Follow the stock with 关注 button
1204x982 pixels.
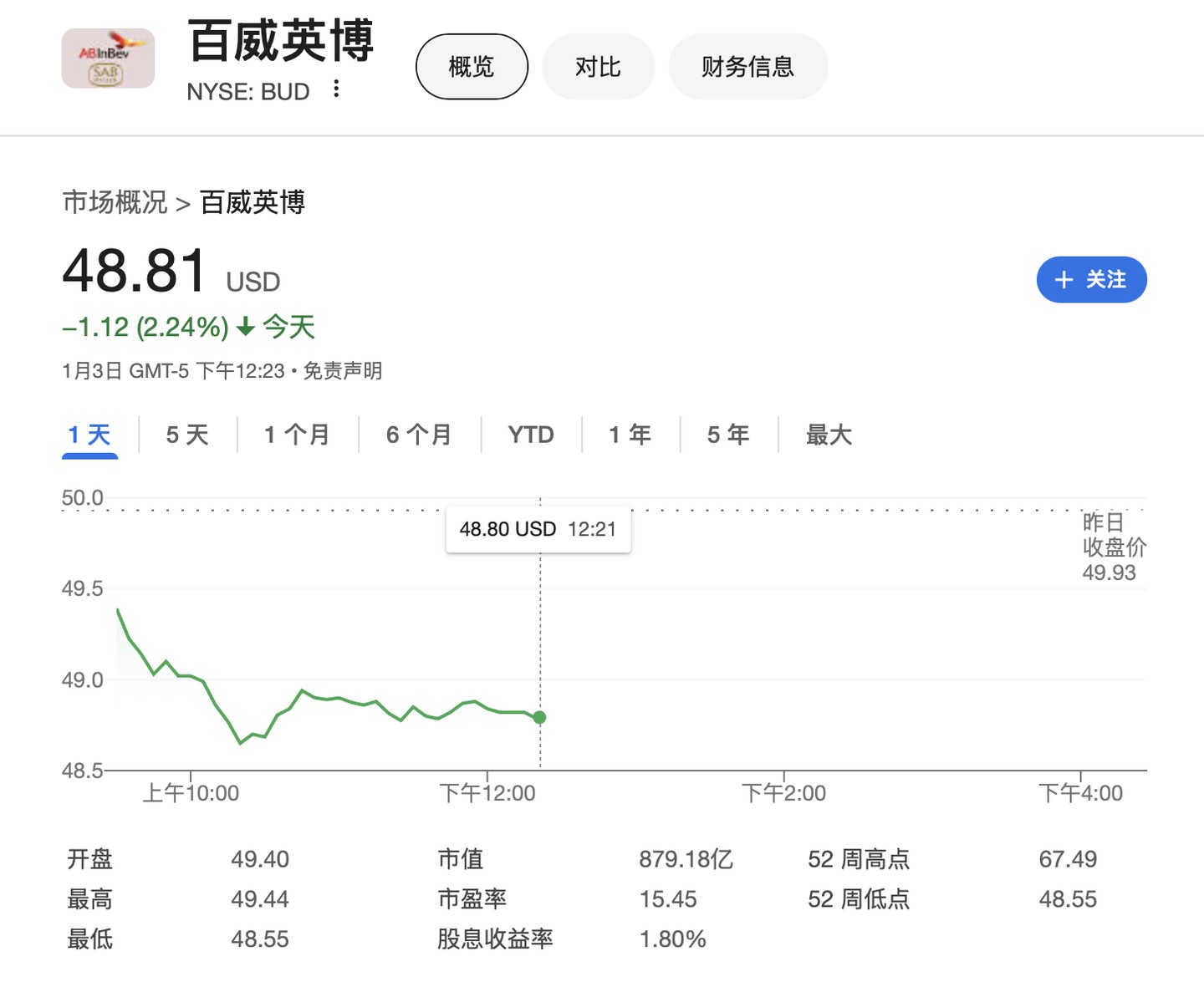[1091, 279]
